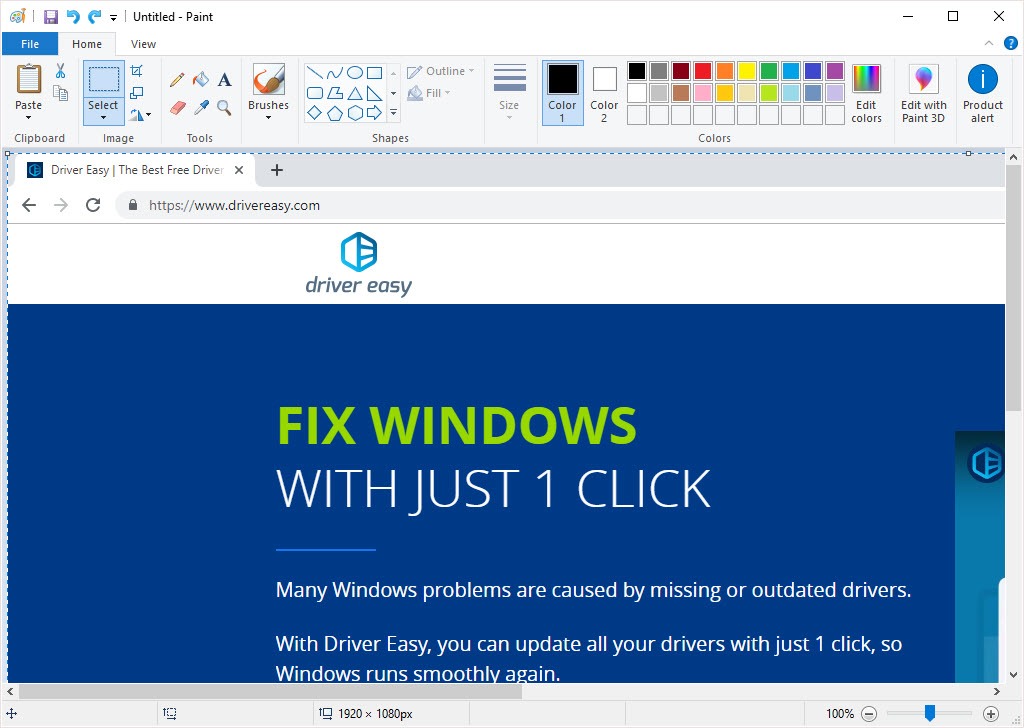Select the Fill with color tool

[x=200, y=79]
